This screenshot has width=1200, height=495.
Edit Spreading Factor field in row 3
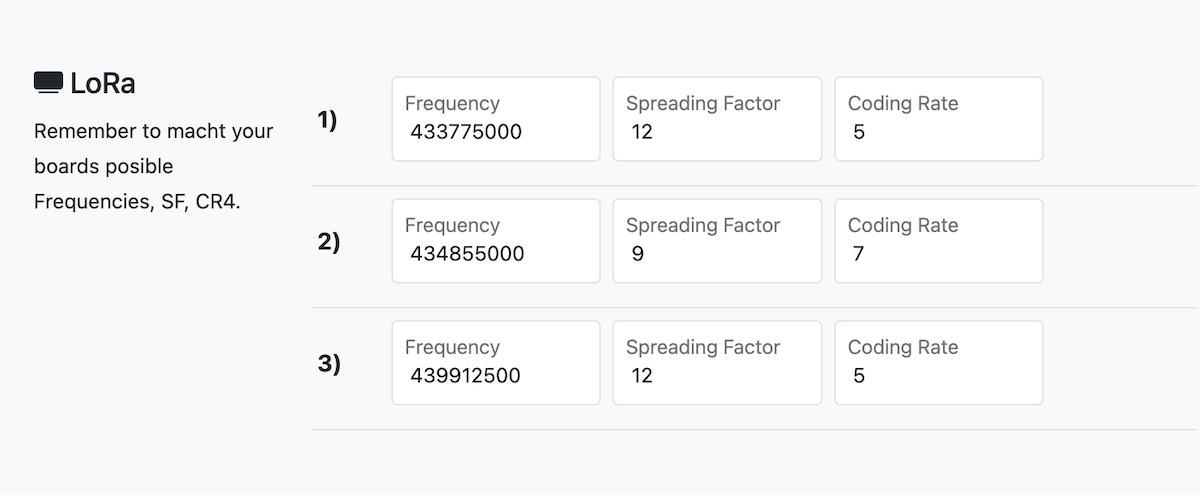(x=717, y=375)
